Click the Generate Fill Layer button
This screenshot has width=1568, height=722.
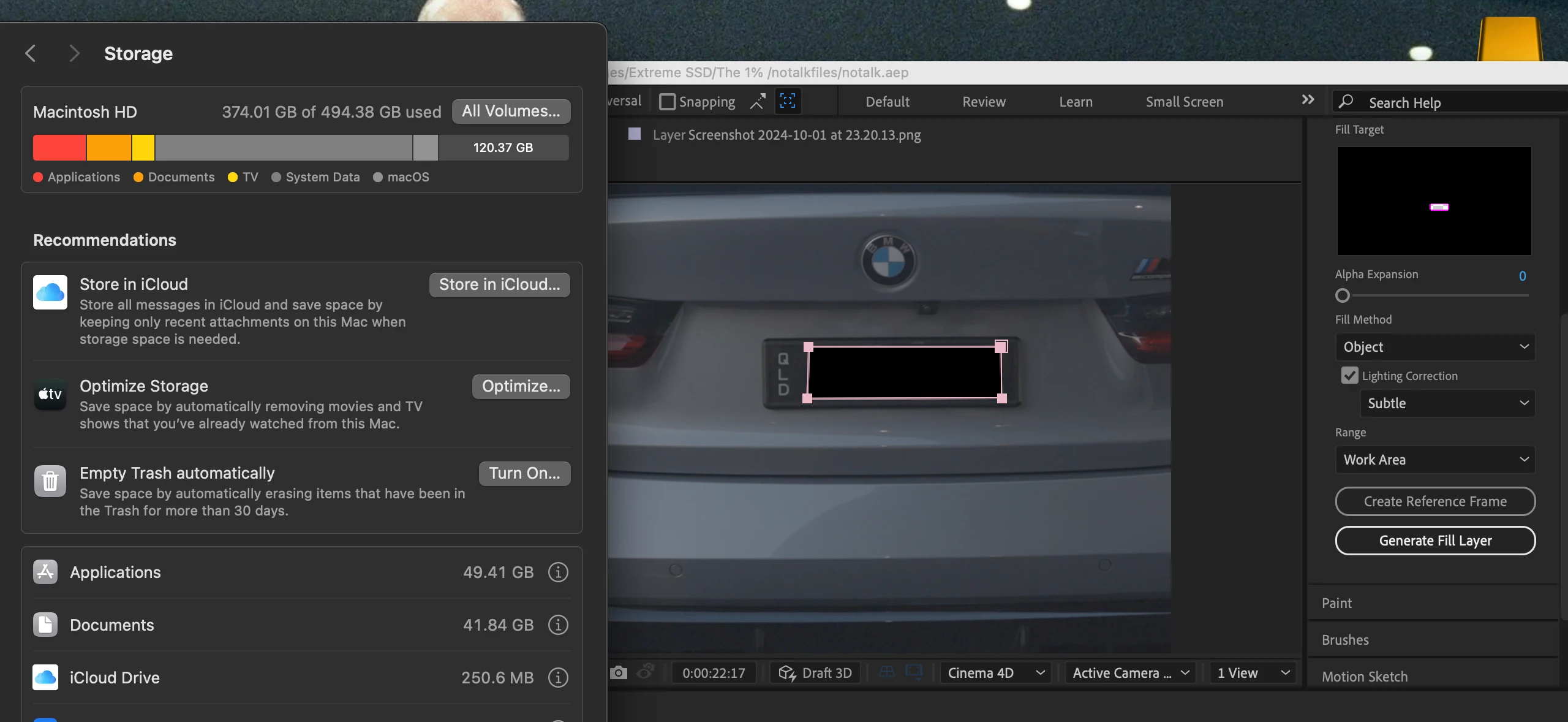click(1435, 541)
